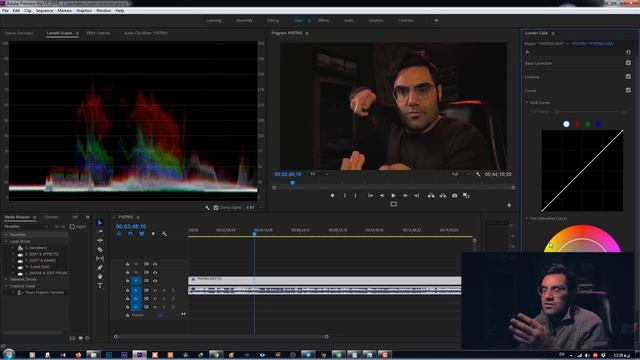Toggle the Creative section checkbox
The image size is (640, 360).
(x=628, y=76)
